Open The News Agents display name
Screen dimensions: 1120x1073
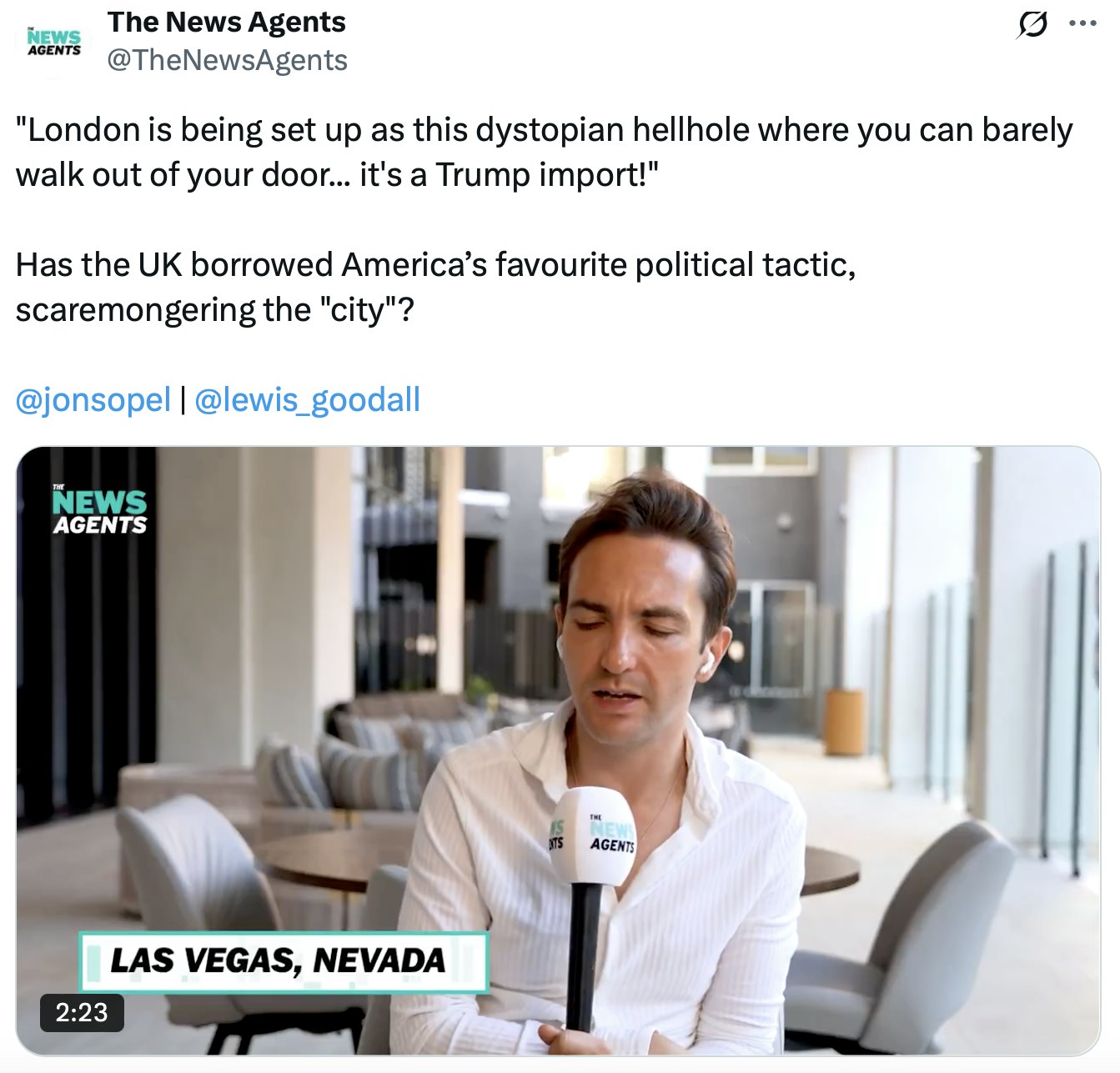tap(227, 22)
